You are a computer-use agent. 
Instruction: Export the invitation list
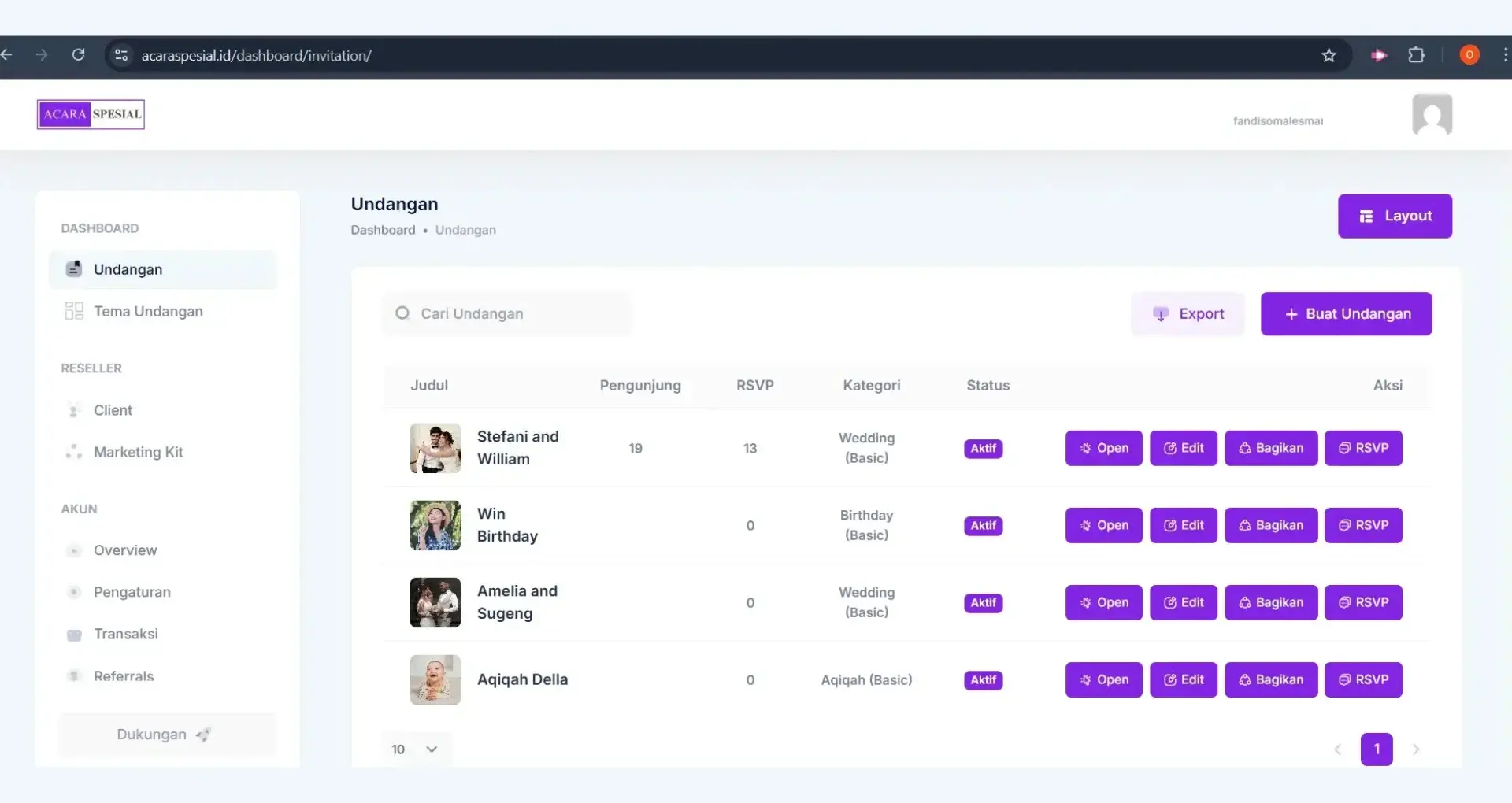1188,314
